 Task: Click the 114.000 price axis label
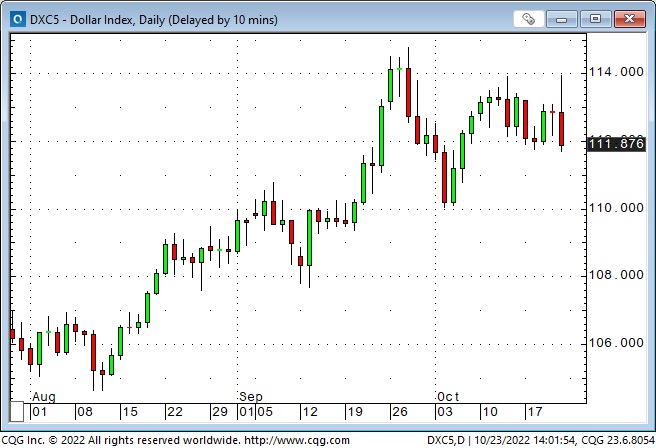click(x=616, y=72)
